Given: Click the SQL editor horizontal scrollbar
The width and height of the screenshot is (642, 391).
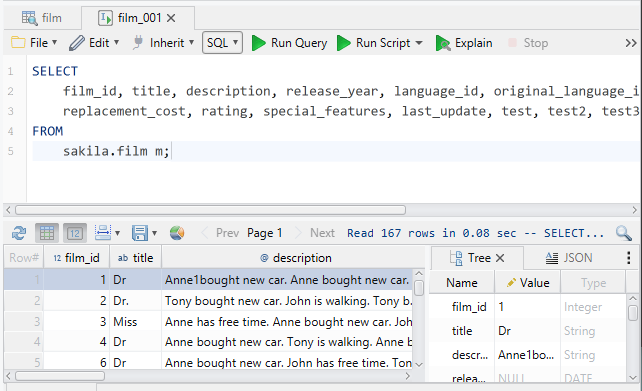Looking at the screenshot, I should [210, 210].
